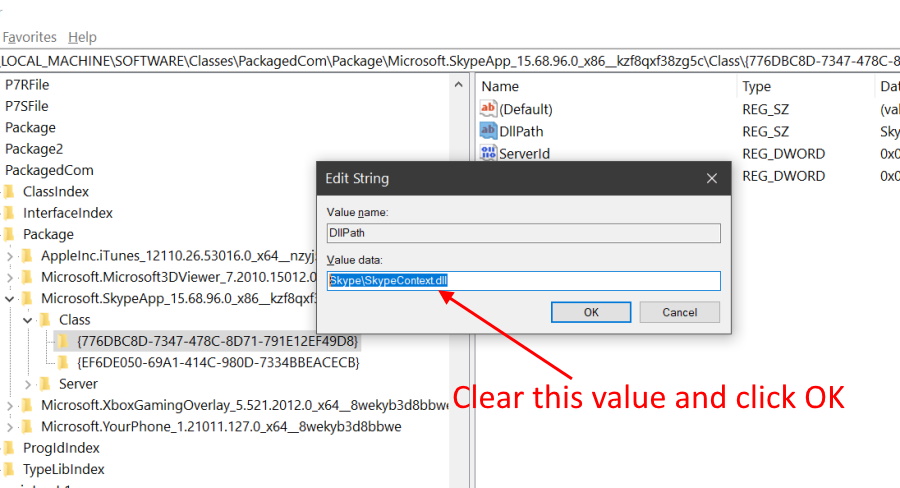Select the Microsoft.YourPhone package key

tap(220, 427)
